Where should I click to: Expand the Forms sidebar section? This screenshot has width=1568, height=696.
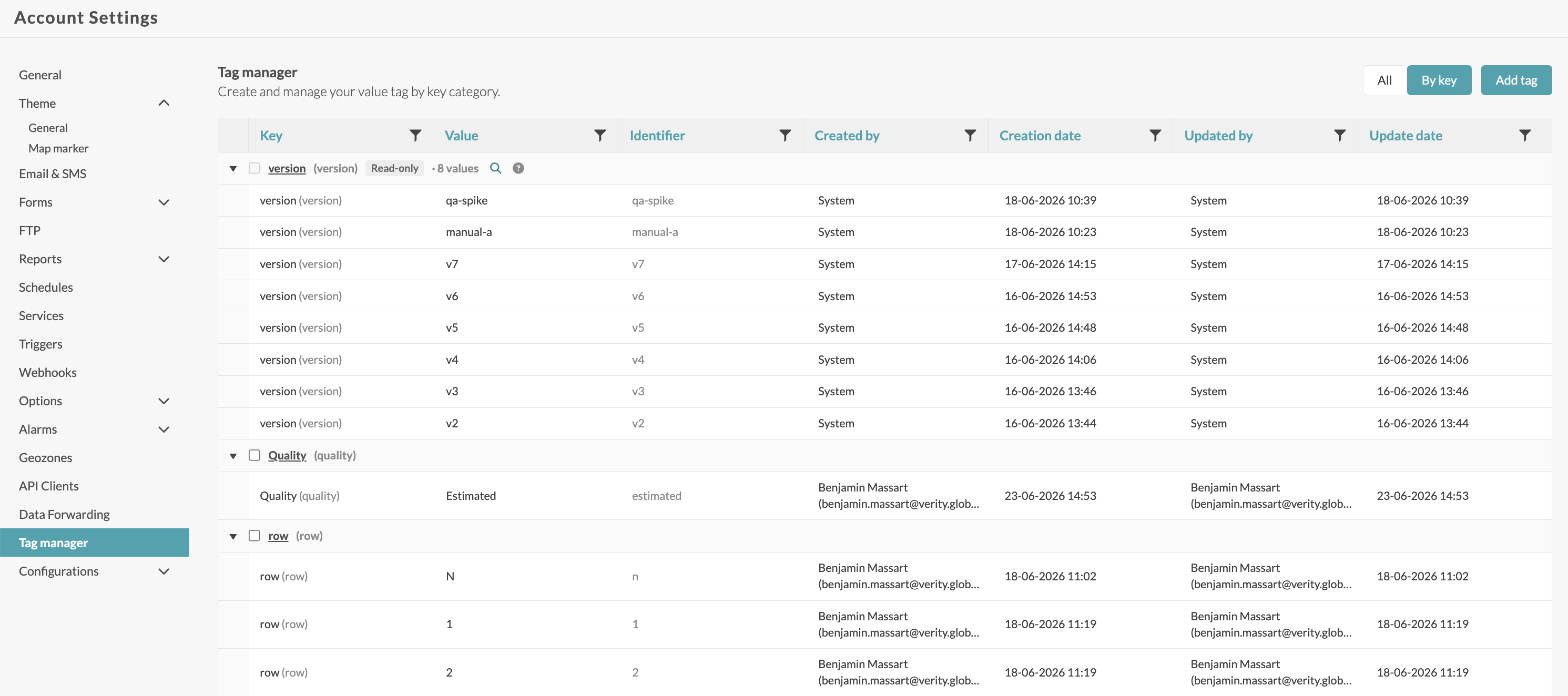[x=164, y=202]
